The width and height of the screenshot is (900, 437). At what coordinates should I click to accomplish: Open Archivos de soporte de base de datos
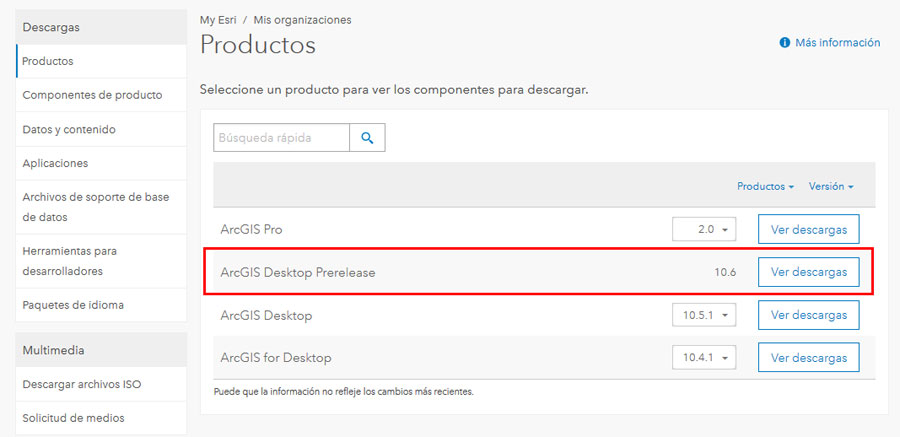pos(102,207)
